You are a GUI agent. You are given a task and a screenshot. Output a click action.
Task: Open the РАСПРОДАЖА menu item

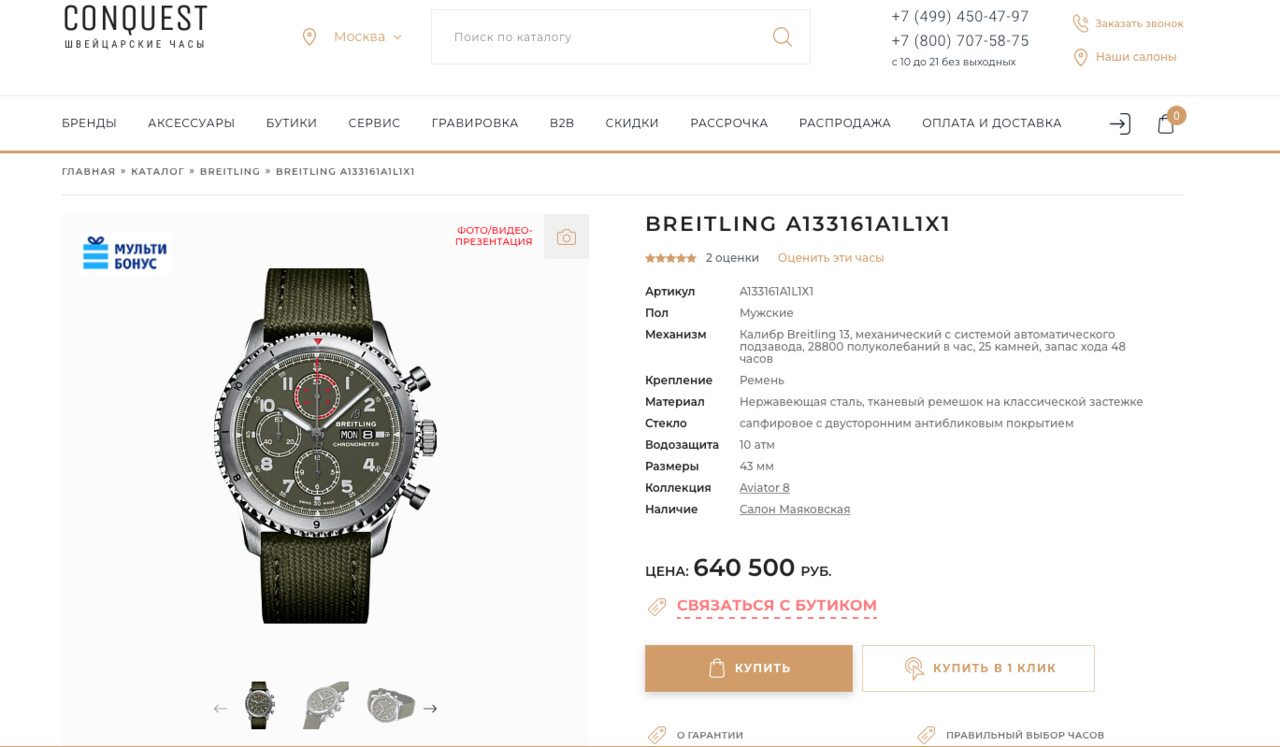click(x=844, y=123)
